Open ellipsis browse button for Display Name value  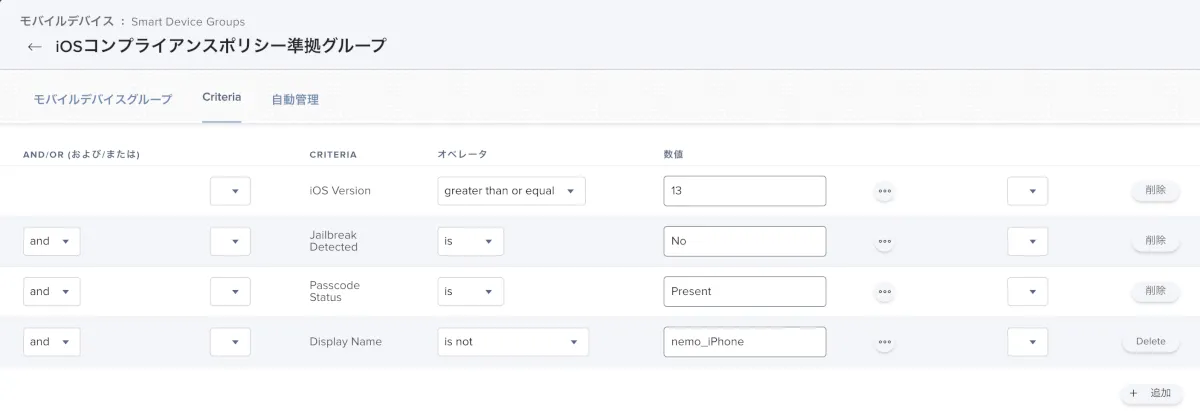coord(884,342)
